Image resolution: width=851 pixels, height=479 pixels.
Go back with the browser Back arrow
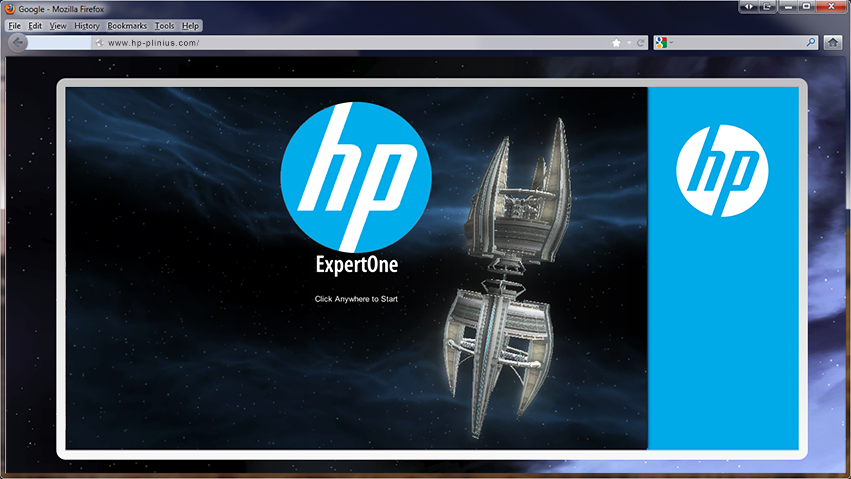coord(17,43)
